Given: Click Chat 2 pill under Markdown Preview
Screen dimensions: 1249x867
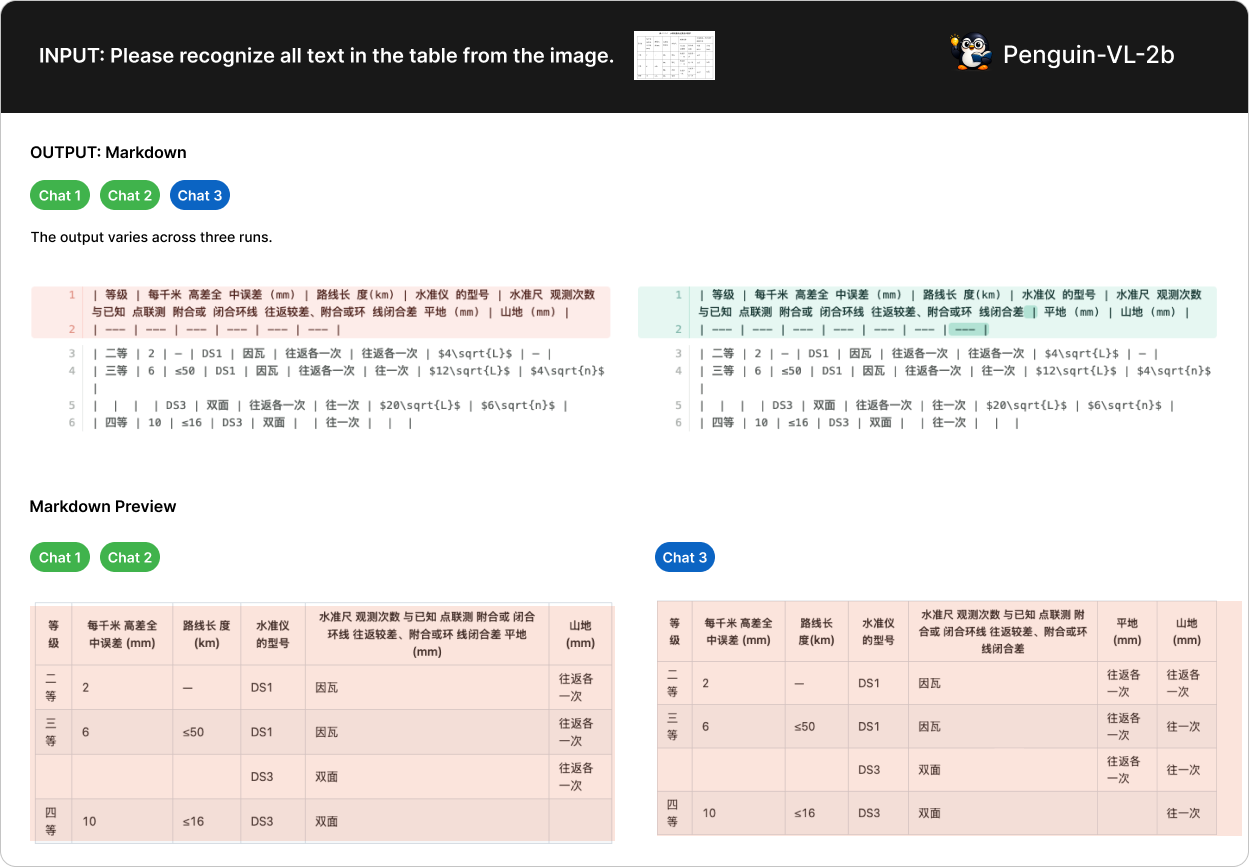Looking at the screenshot, I should (x=130, y=557).
